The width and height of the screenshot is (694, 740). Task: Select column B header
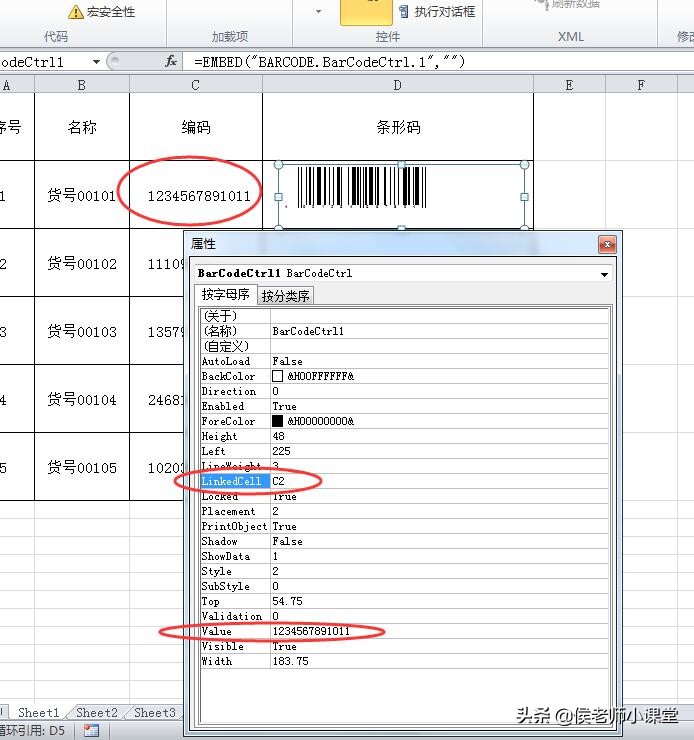[x=82, y=85]
